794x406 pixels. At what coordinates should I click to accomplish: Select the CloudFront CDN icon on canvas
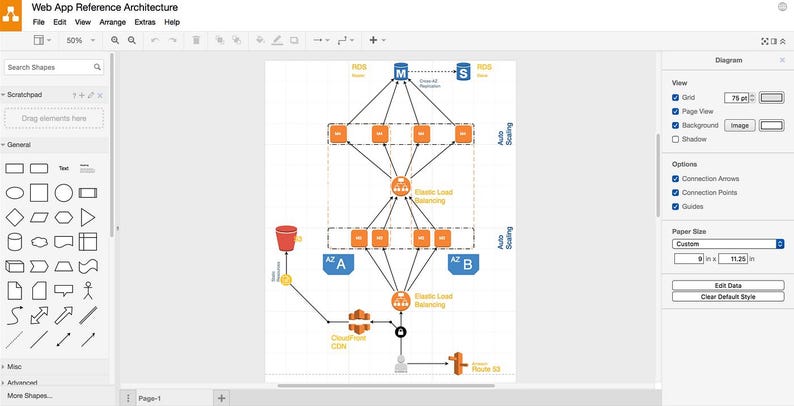(x=359, y=321)
